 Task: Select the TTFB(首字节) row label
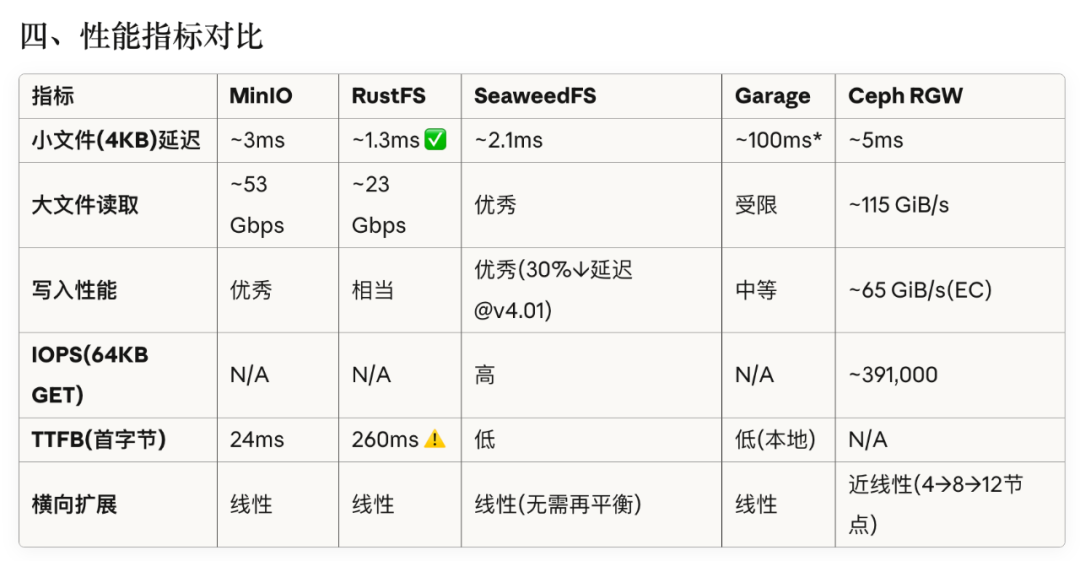pos(99,440)
